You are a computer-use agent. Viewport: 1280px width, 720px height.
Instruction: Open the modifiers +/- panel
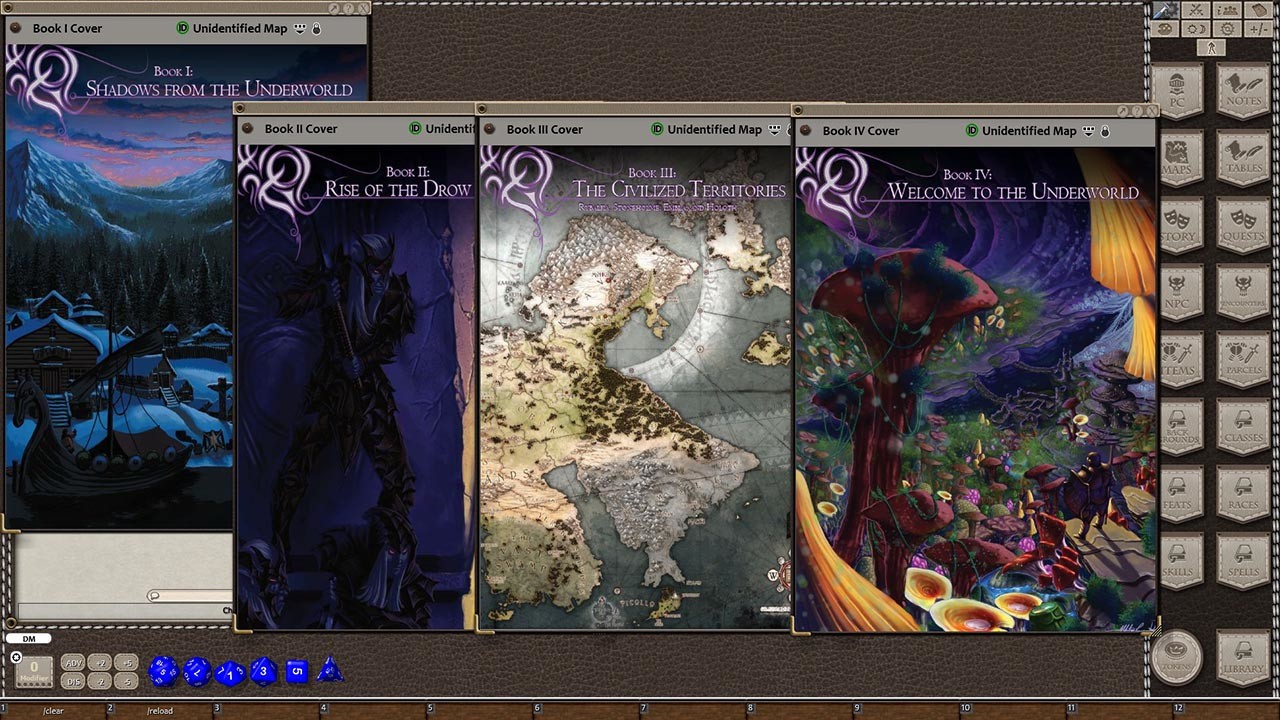tap(1259, 29)
